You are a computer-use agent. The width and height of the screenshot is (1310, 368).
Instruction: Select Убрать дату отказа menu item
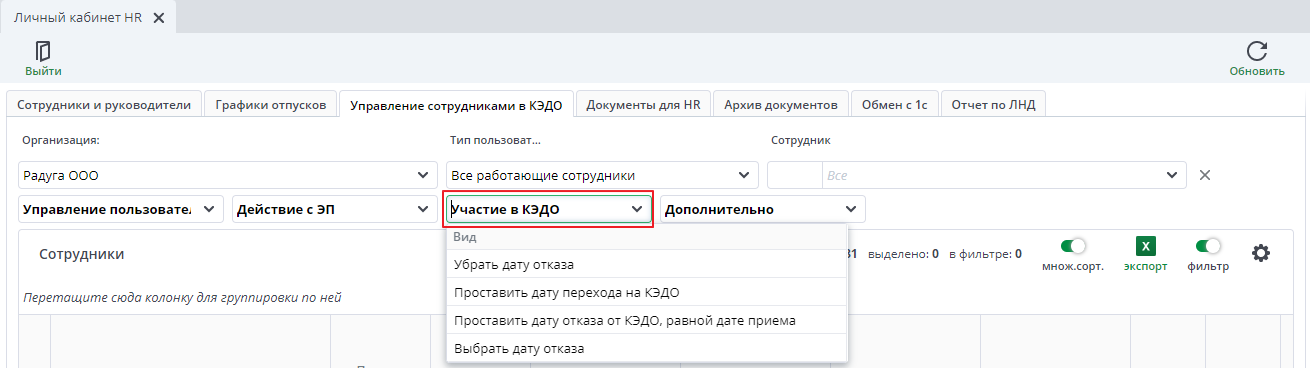click(647, 264)
